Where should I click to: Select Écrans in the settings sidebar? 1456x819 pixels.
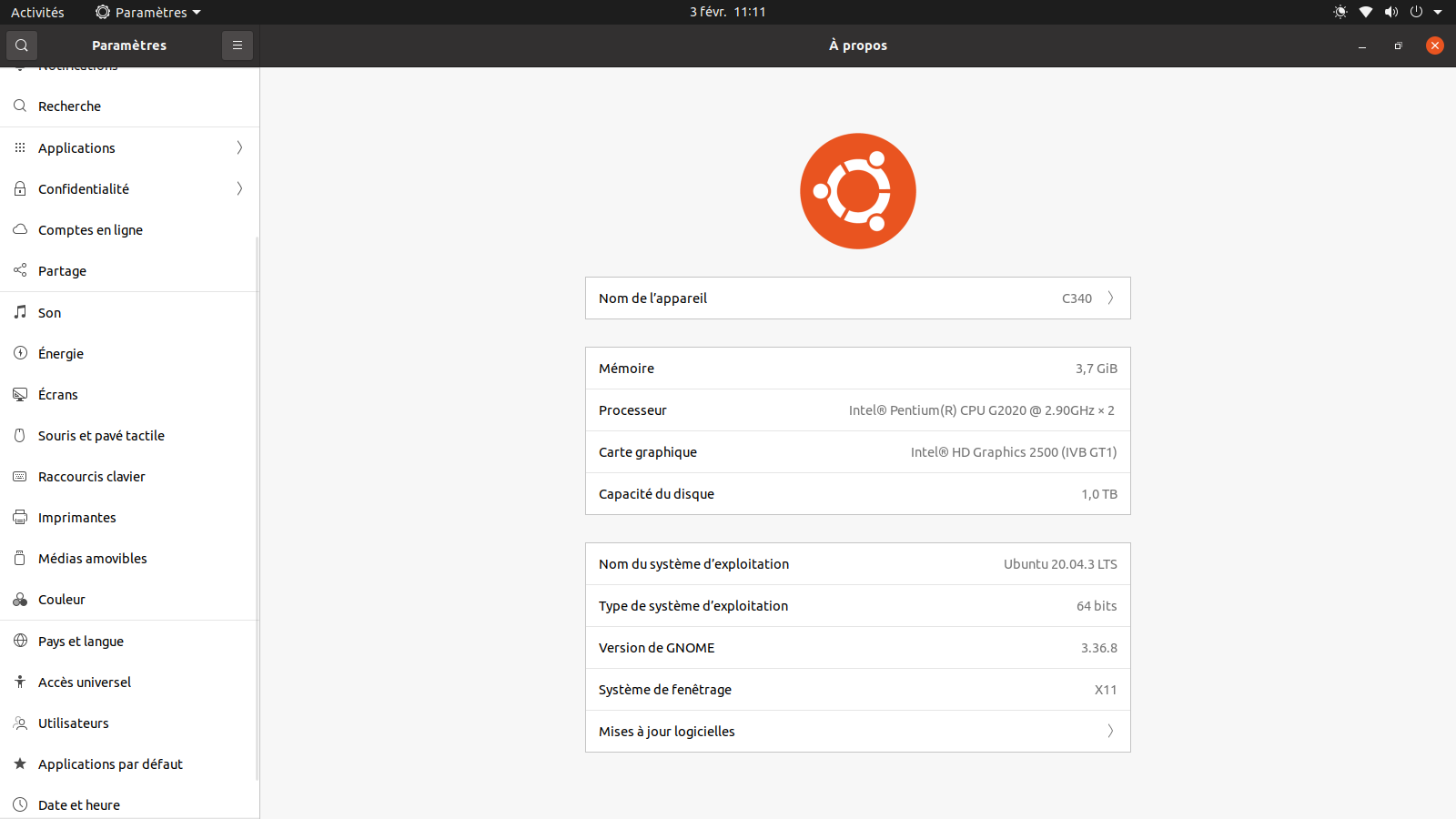point(58,394)
